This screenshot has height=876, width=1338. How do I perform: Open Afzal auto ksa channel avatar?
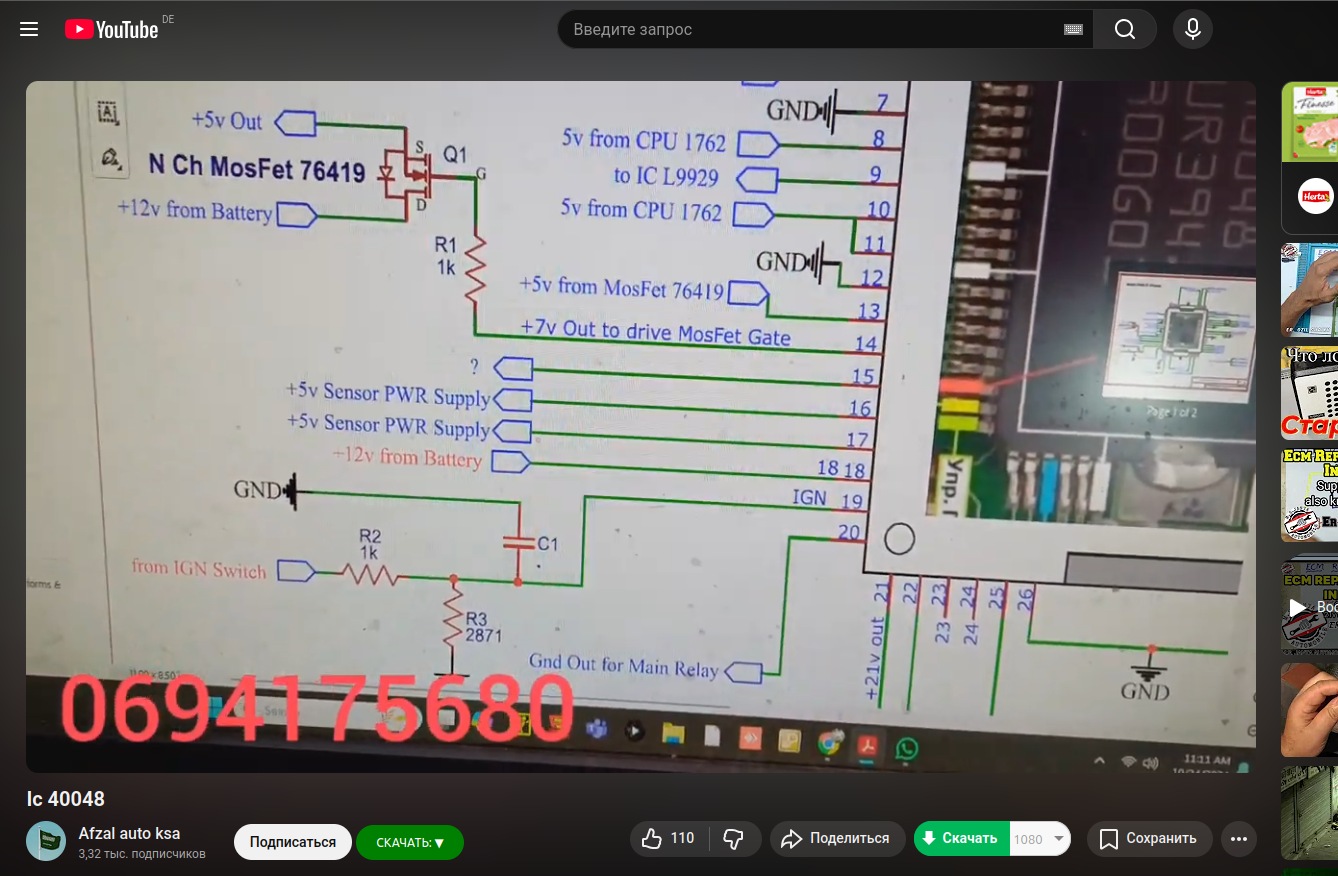tap(46, 841)
